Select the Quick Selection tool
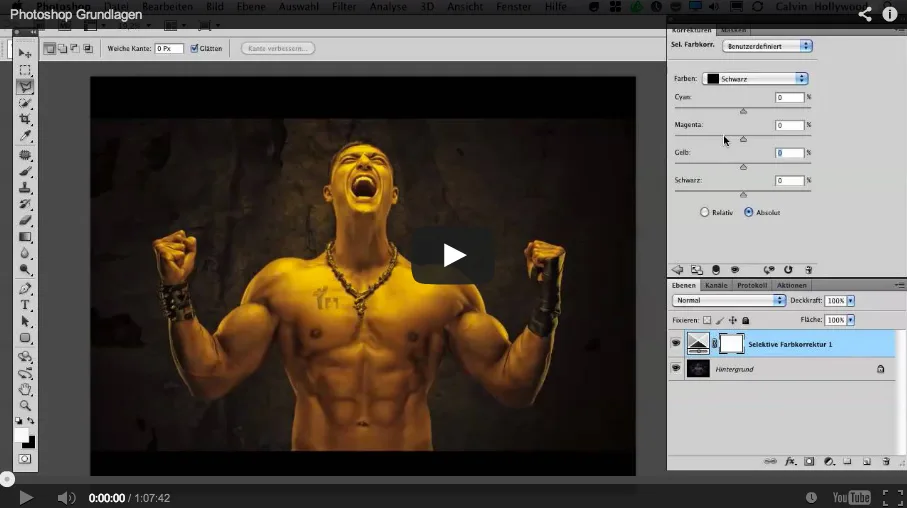 [x=25, y=103]
